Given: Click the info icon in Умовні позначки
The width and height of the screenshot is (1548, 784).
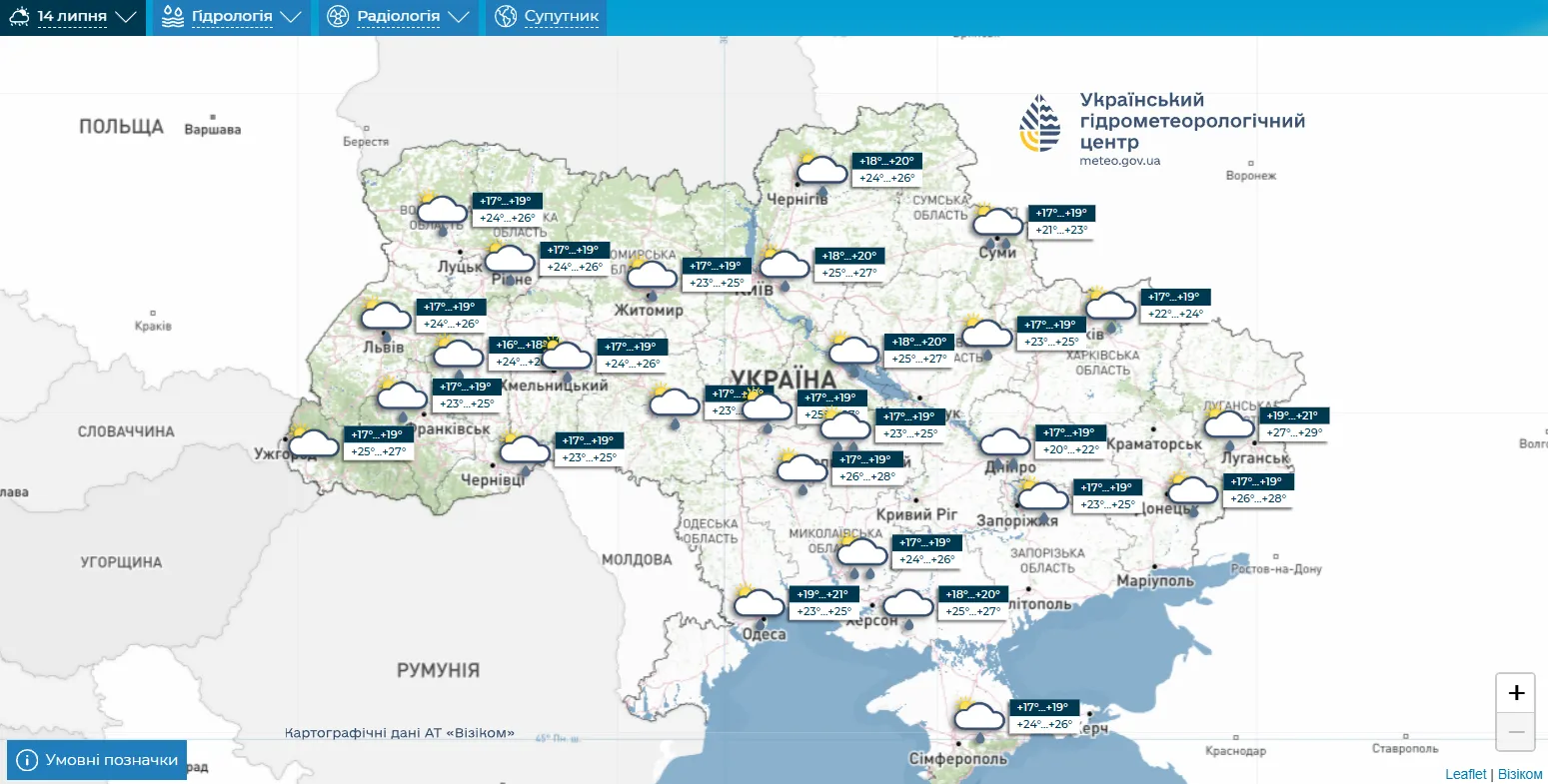Looking at the screenshot, I should 27,760.
